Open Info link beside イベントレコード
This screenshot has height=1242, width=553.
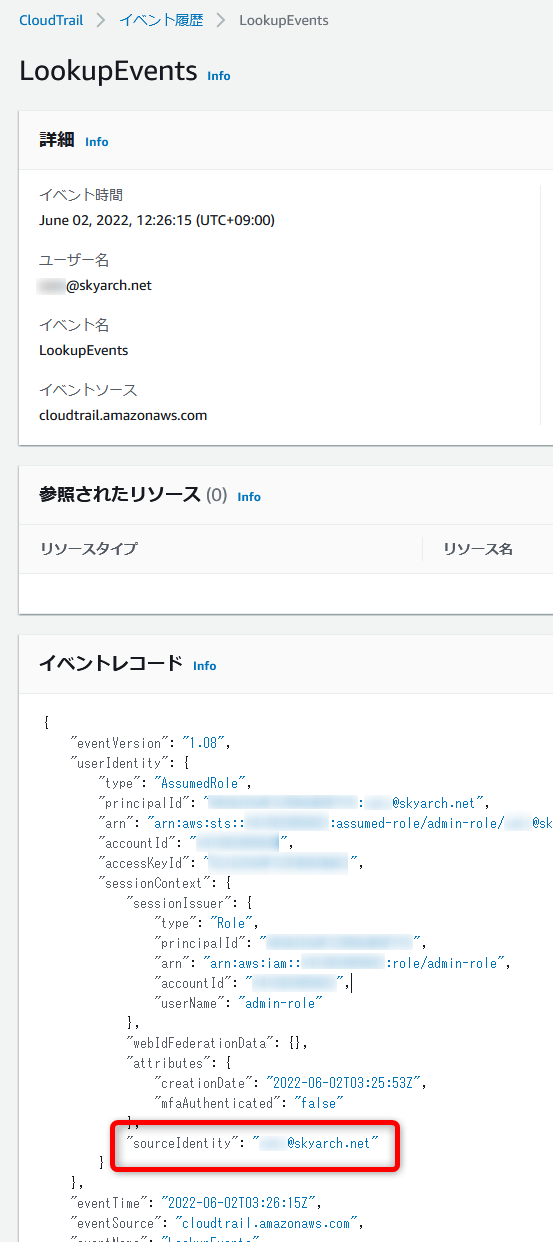coord(205,666)
